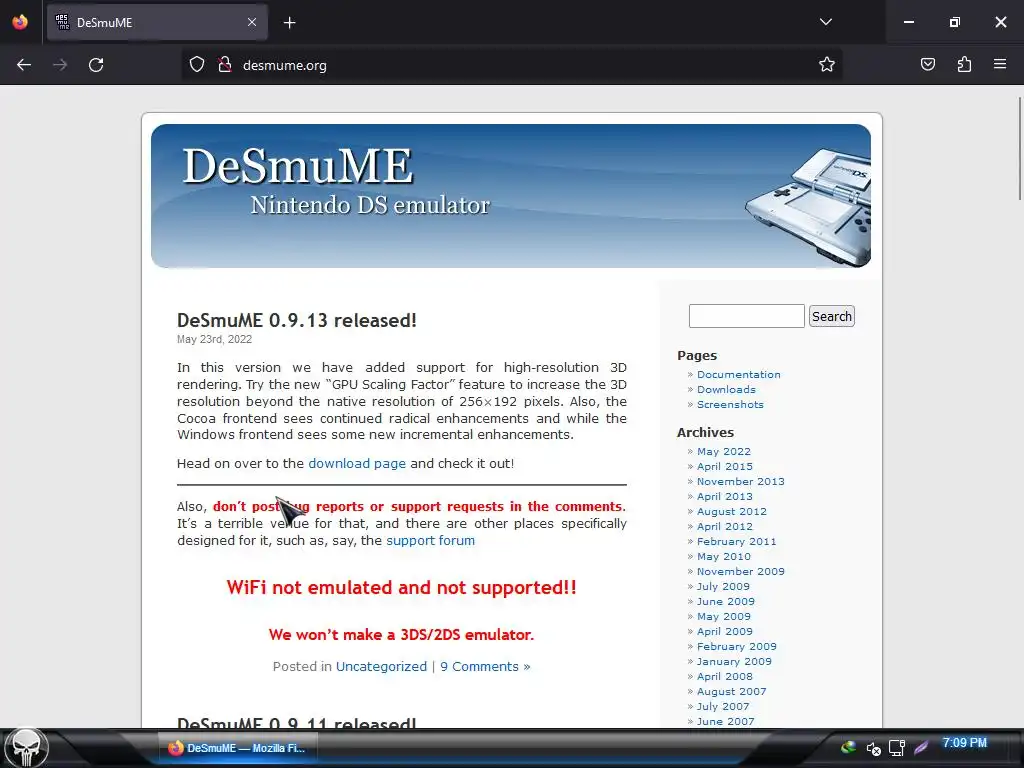This screenshot has height=768, width=1024.
Task: Open the support forum link
Action: [x=430, y=540]
